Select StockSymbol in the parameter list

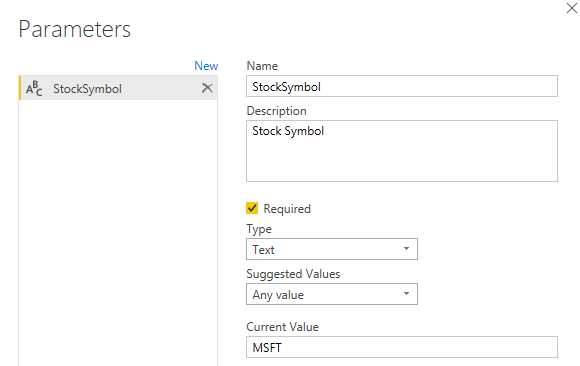118,88
